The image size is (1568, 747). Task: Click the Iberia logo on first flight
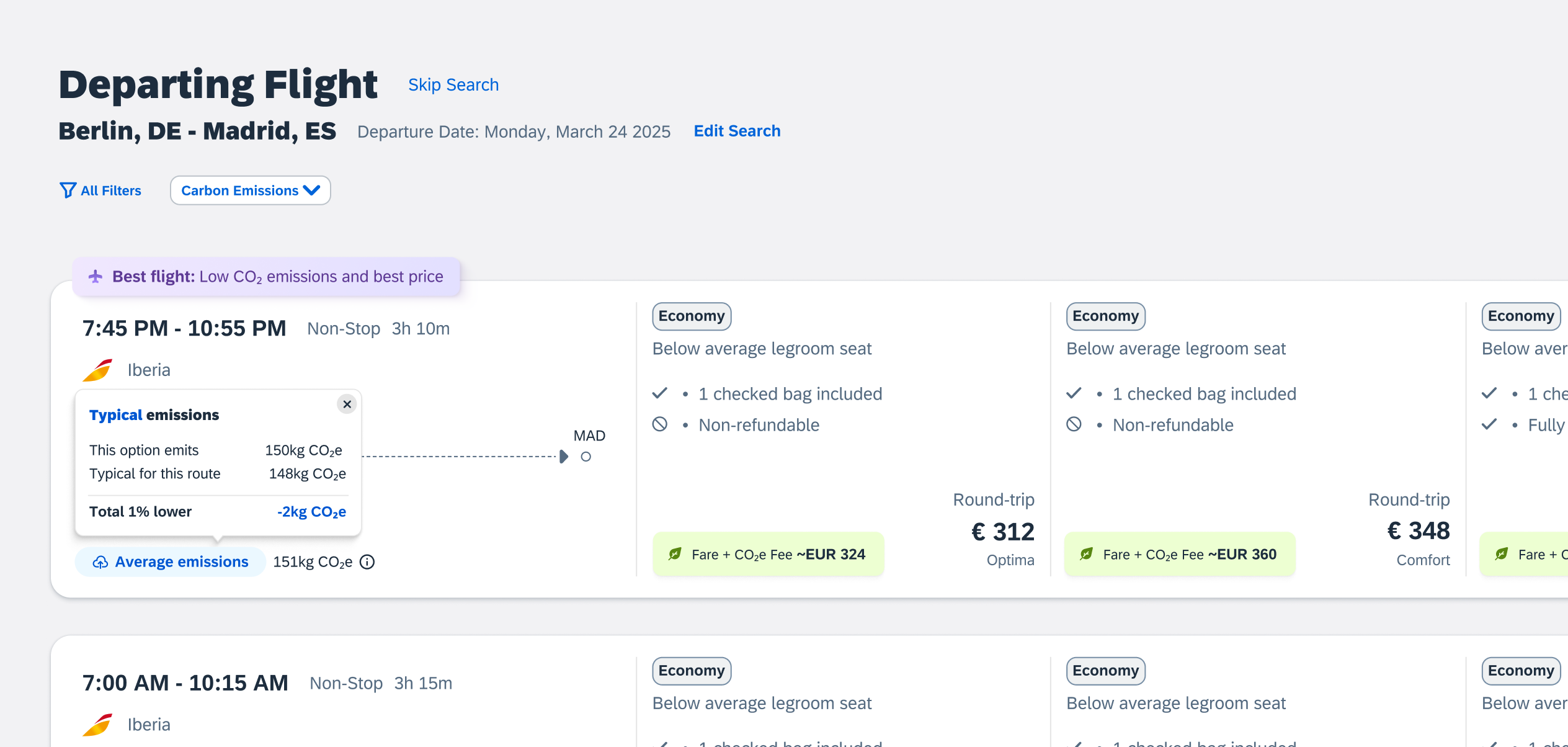pos(98,370)
